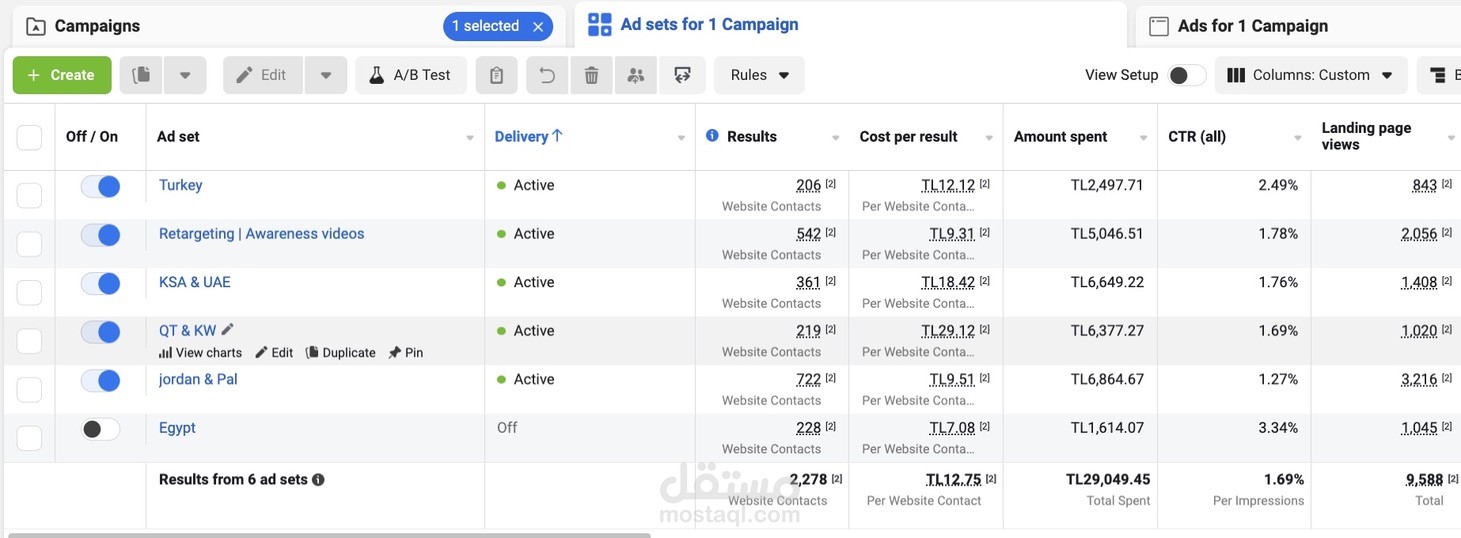Open the Ad set column dropdown arrow
1461x538 pixels.
point(470,138)
